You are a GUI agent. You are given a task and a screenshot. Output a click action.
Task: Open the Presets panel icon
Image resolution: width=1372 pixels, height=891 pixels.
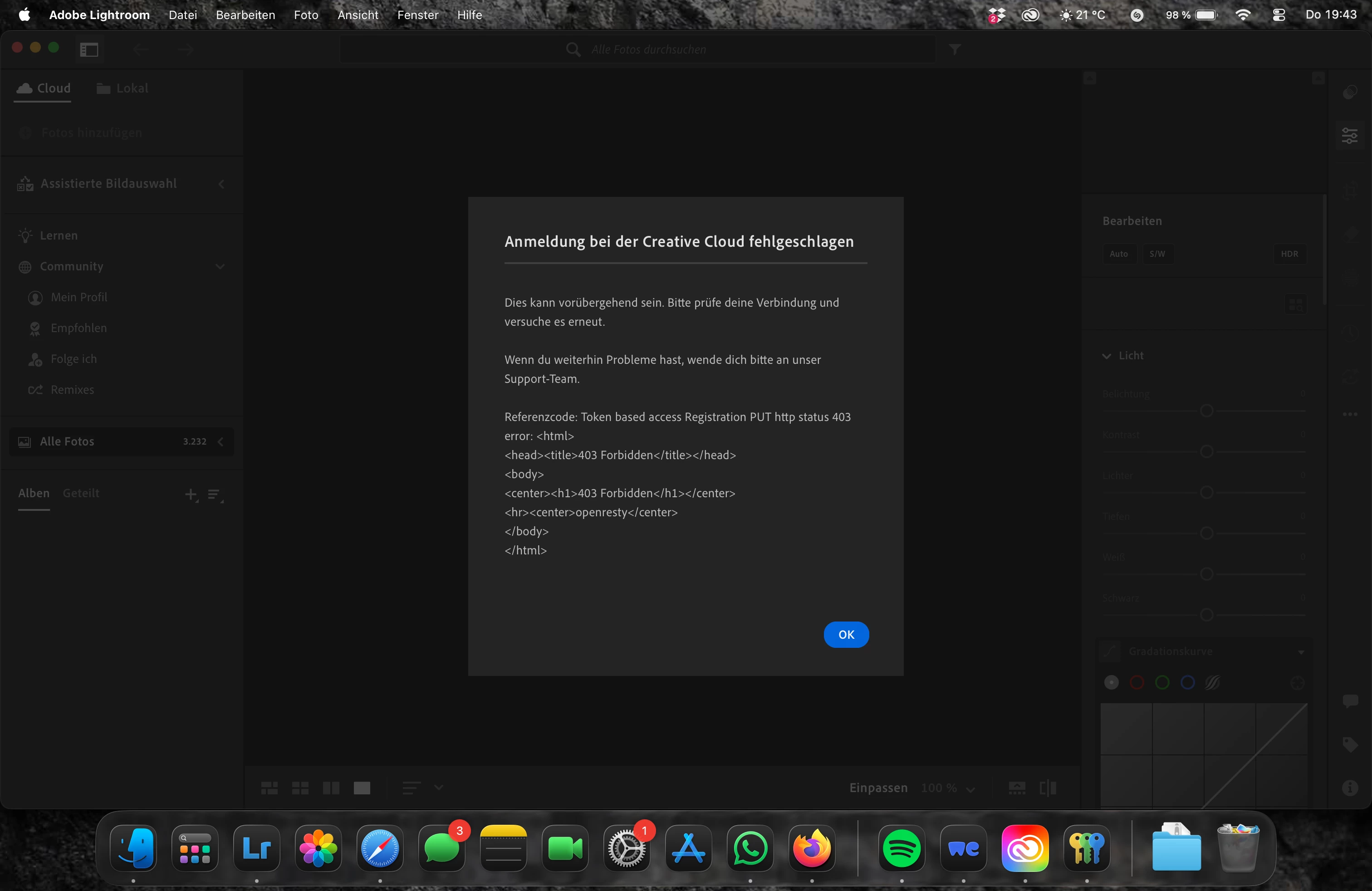click(1349, 93)
